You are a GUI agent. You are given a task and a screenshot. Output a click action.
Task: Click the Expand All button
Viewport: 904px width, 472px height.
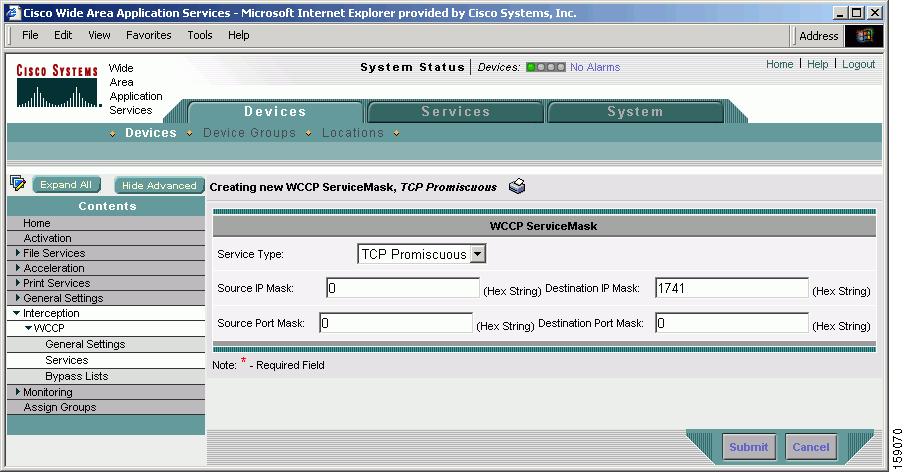click(66, 184)
